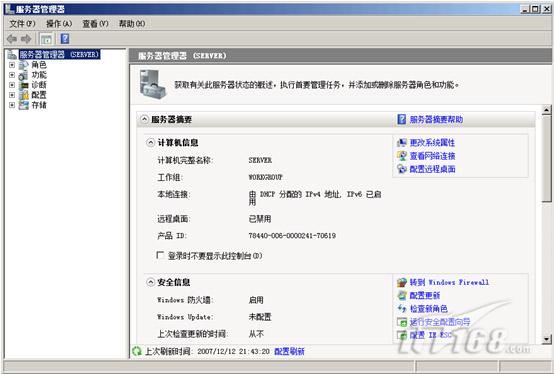This screenshot has height=374, width=554.
Task: Click the blue help icon in toolbar
Action: (x=65, y=38)
